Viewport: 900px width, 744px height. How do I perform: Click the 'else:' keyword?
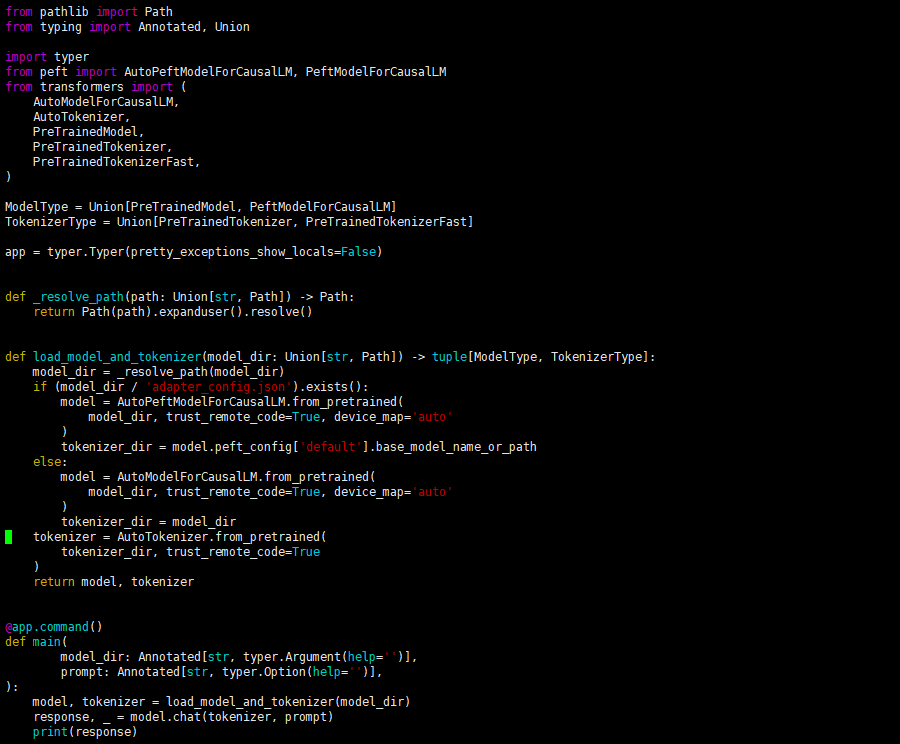click(x=50, y=462)
